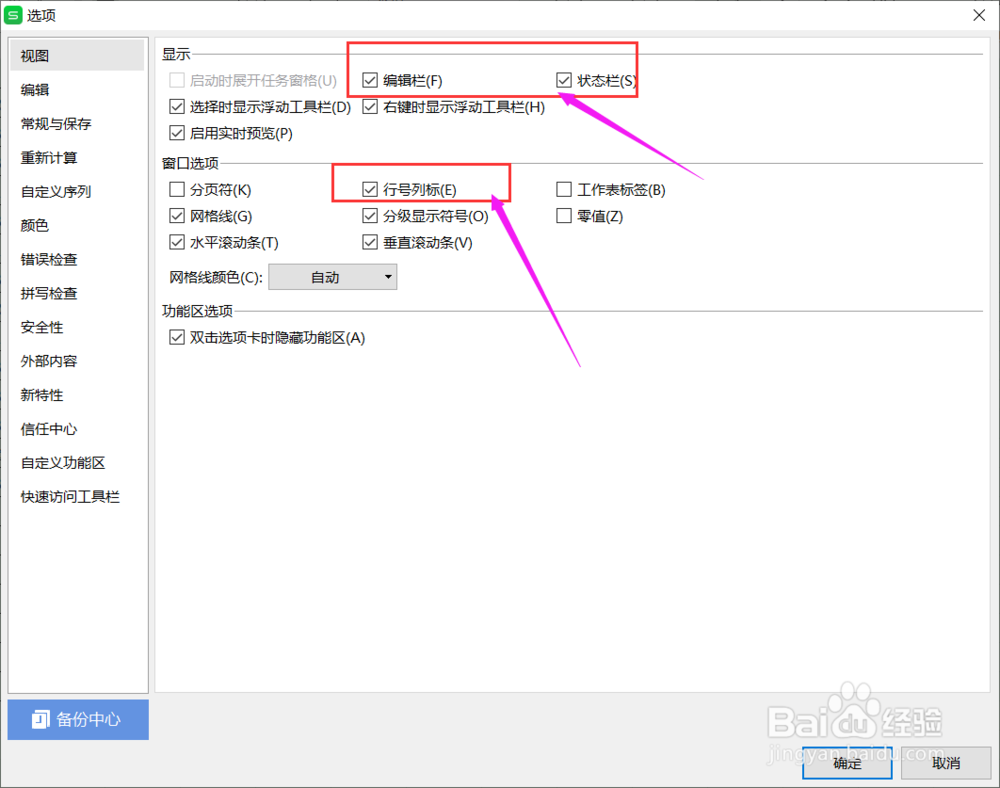Open the 重新计算 category
The width and height of the screenshot is (1000, 788).
(x=77, y=157)
